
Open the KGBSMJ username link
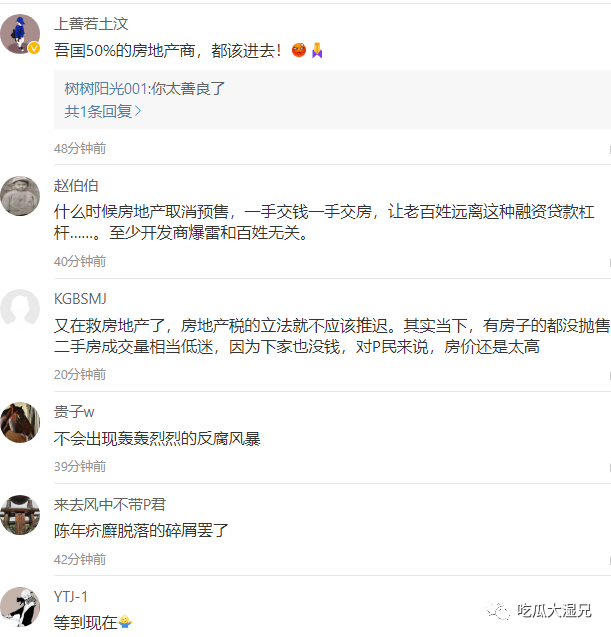tap(80, 299)
